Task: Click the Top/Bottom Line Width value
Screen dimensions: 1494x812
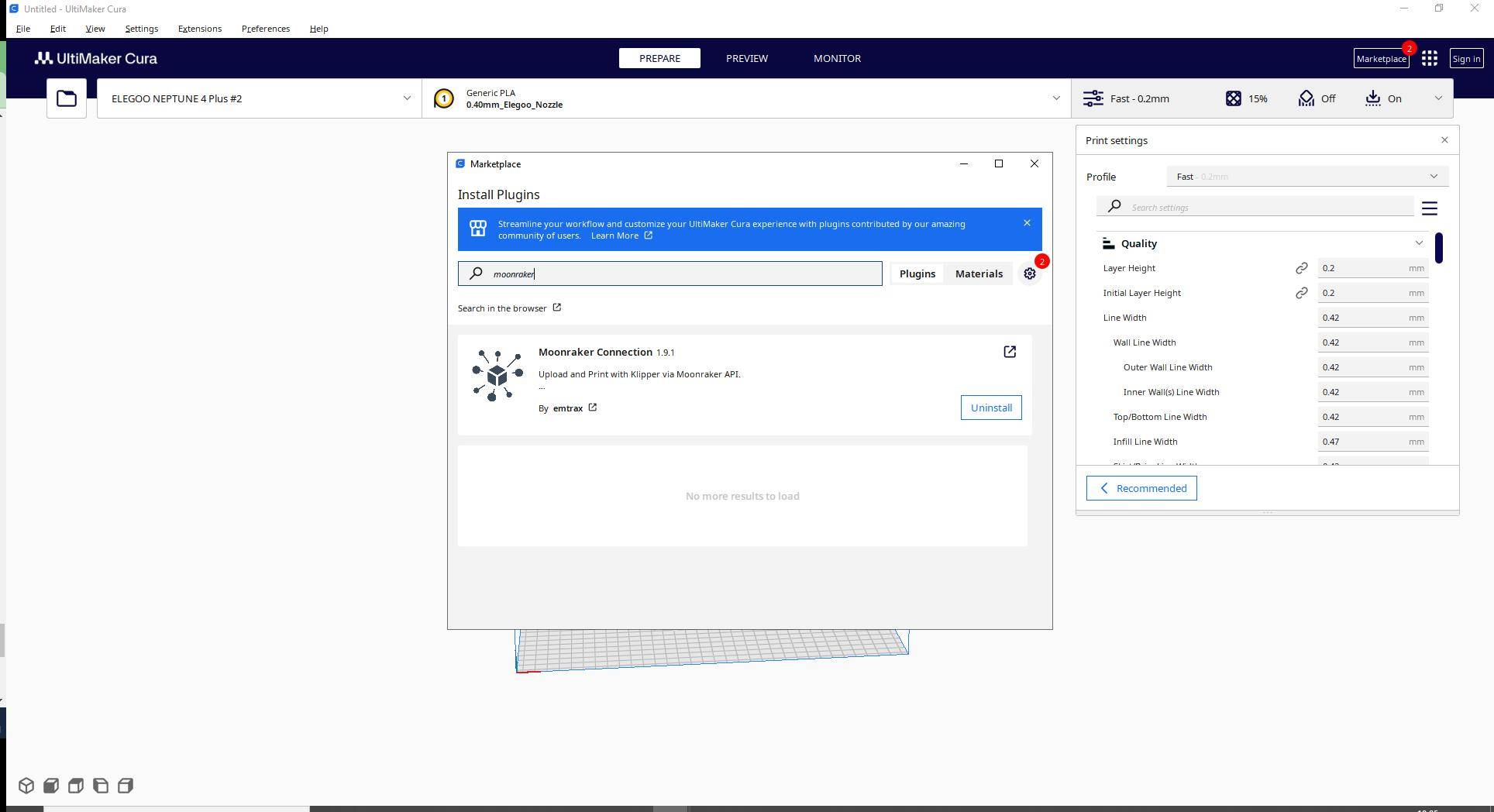Action: [1372, 417]
